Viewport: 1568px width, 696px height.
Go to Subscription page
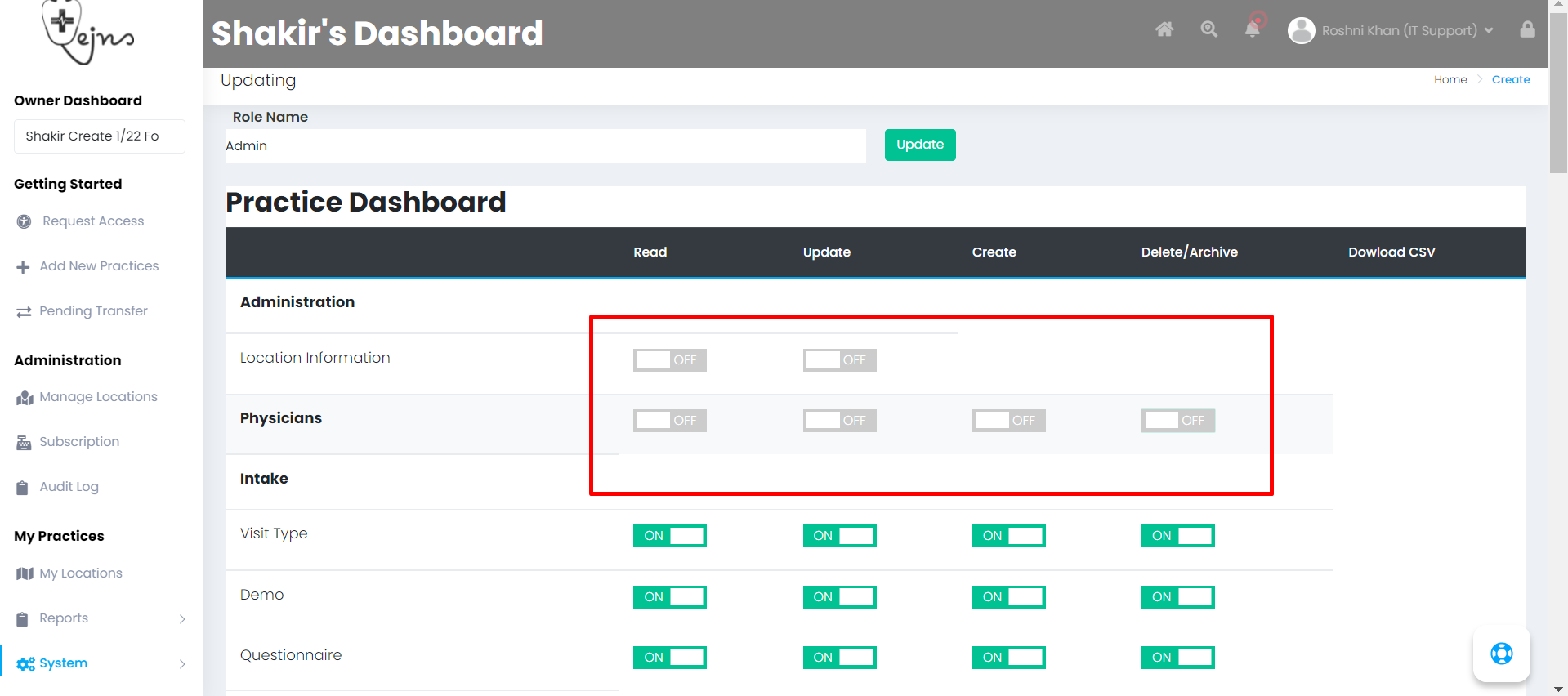(79, 442)
